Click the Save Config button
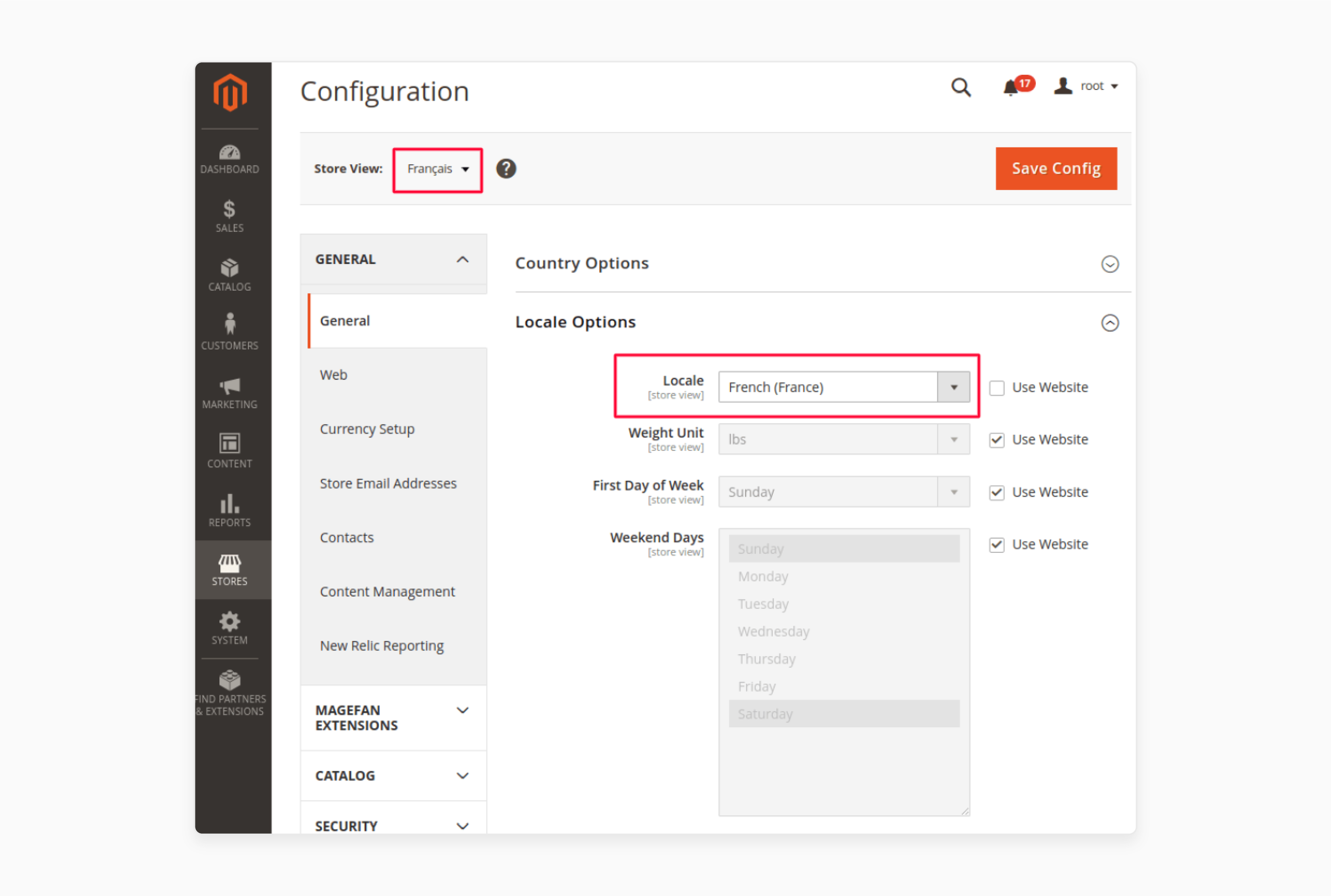Viewport: 1331px width, 896px height. click(1056, 169)
